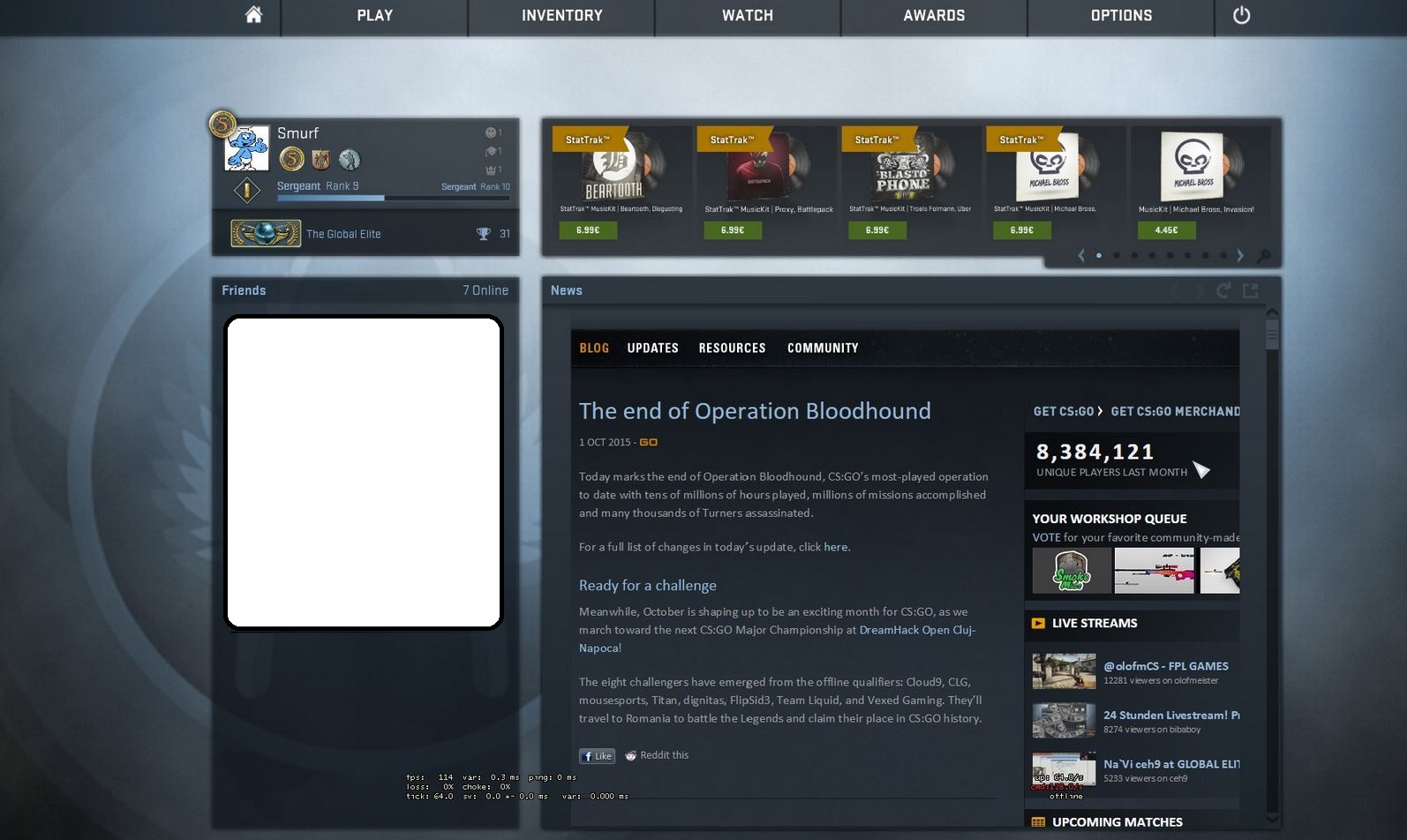The width and height of the screenshot is (1407, 840).
Task: Switch to the RESOURCES tab
Action: [x=733, y=348]
